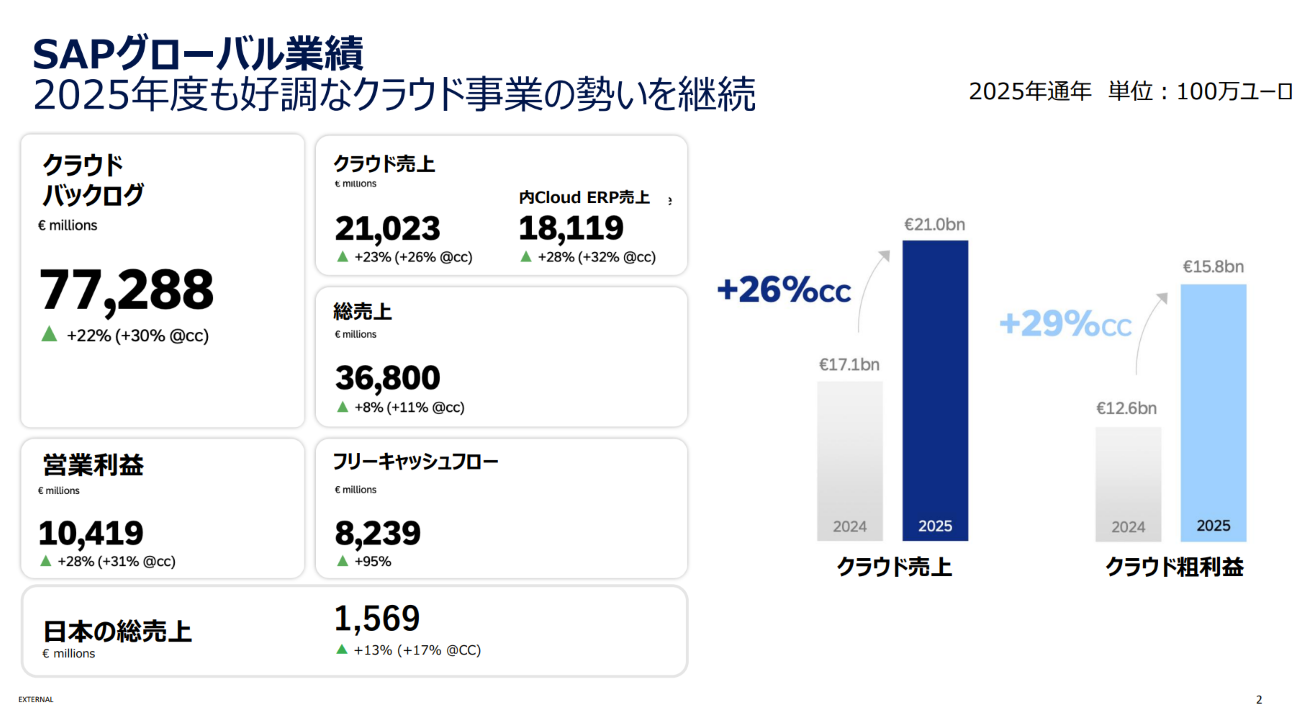
Task: Click the green triangle beside +28% (+31% @cc)
Action: [x=45, y=561]
